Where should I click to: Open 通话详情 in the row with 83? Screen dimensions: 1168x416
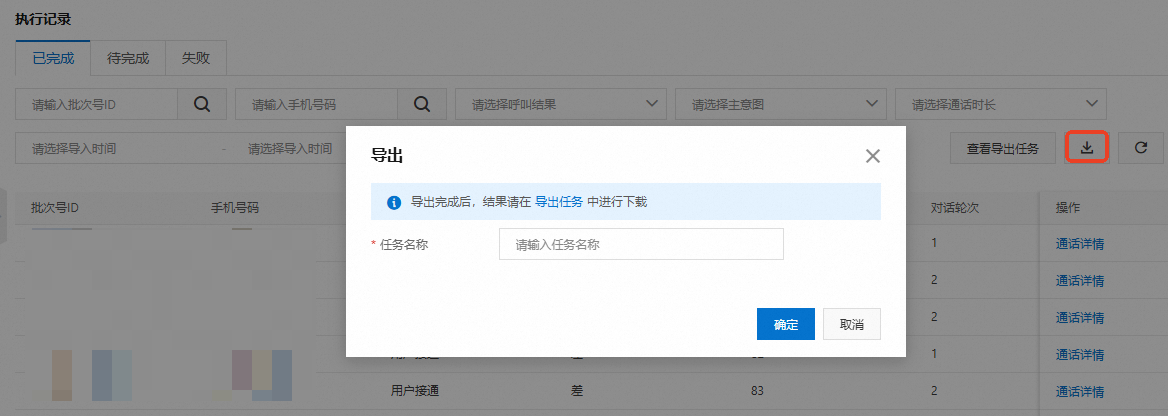1079,391
